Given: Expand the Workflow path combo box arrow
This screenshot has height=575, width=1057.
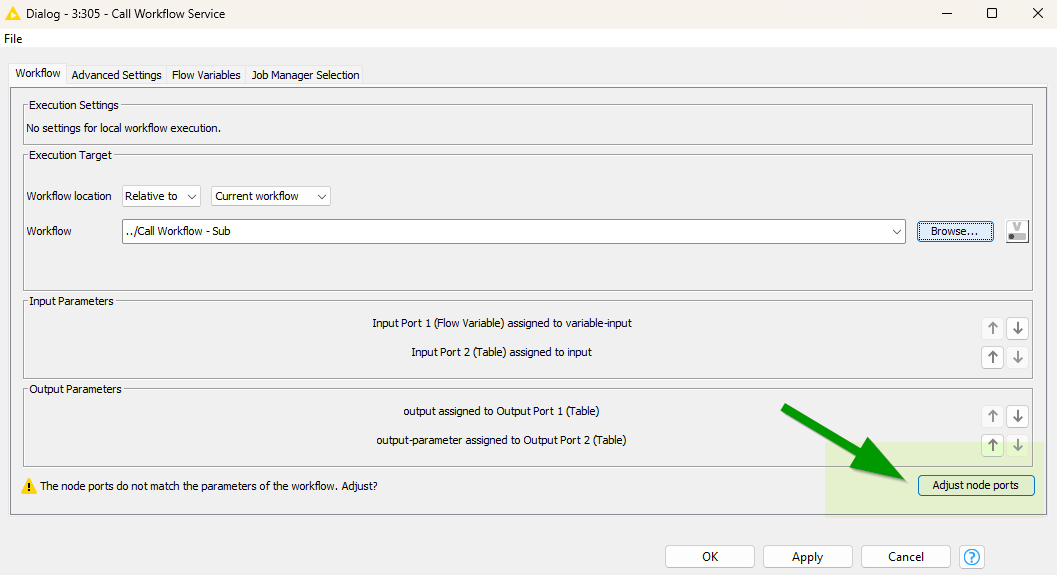Looking at the screenshot, I should pos(897,231).
